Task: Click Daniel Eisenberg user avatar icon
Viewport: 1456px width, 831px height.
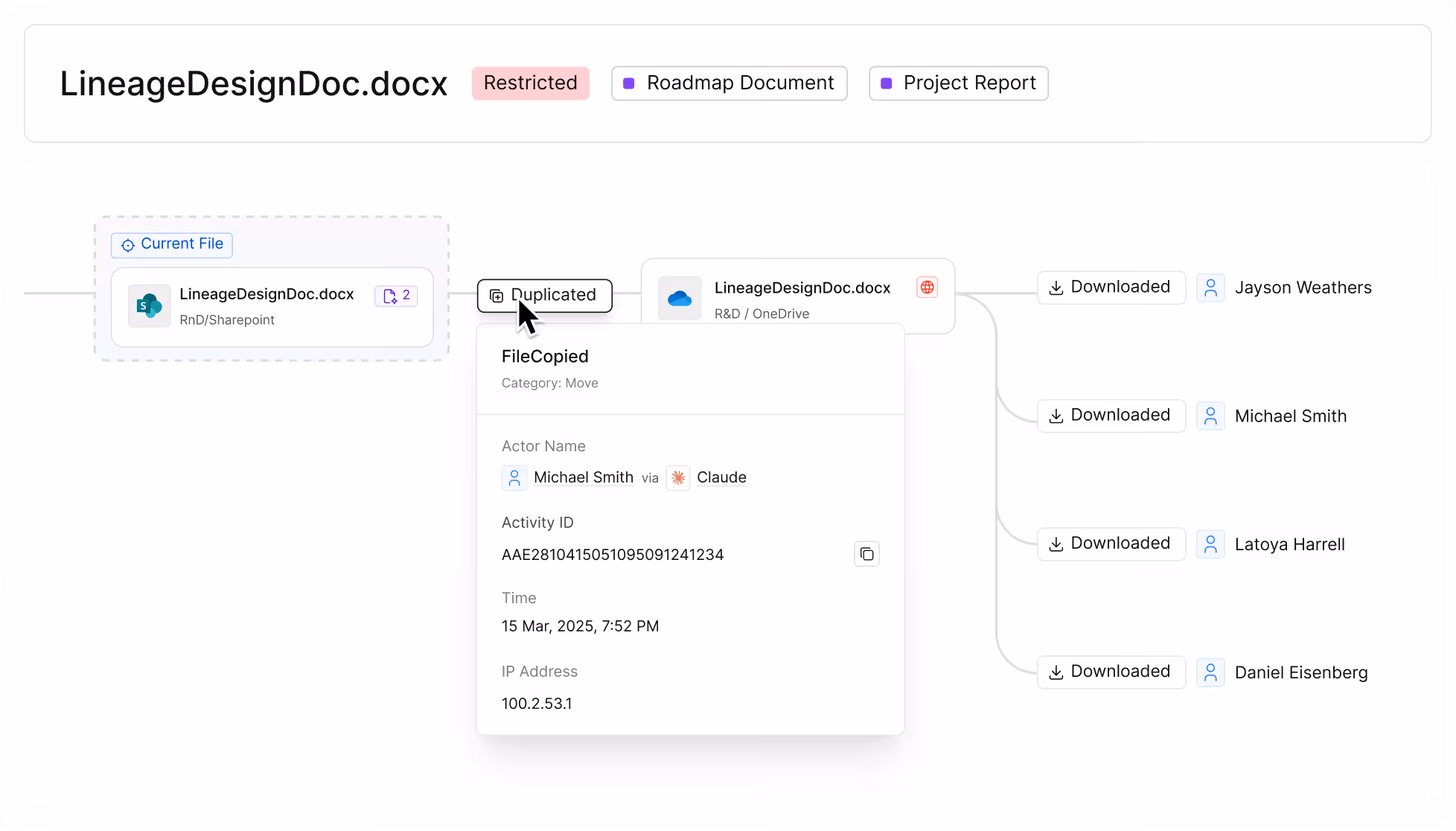Action: pos(1210,672)
